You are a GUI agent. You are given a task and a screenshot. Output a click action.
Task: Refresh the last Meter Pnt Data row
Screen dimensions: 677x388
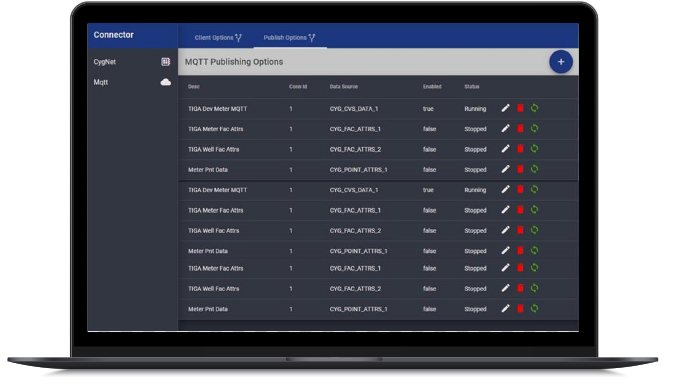[x=534, y=309]
